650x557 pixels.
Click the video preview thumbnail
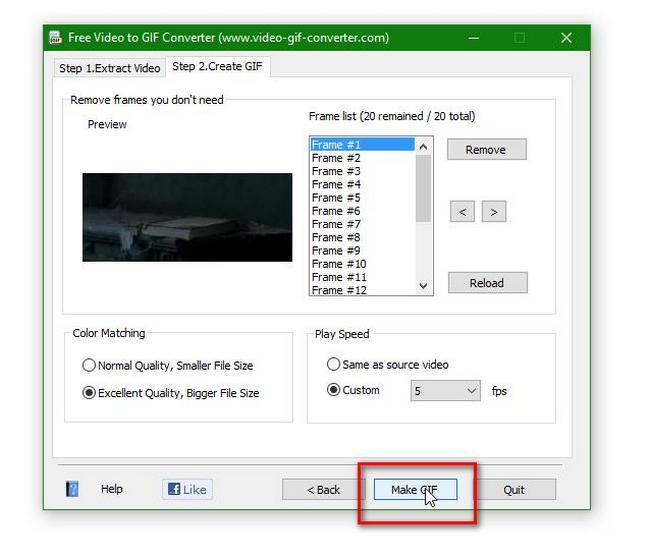(187, 218)
